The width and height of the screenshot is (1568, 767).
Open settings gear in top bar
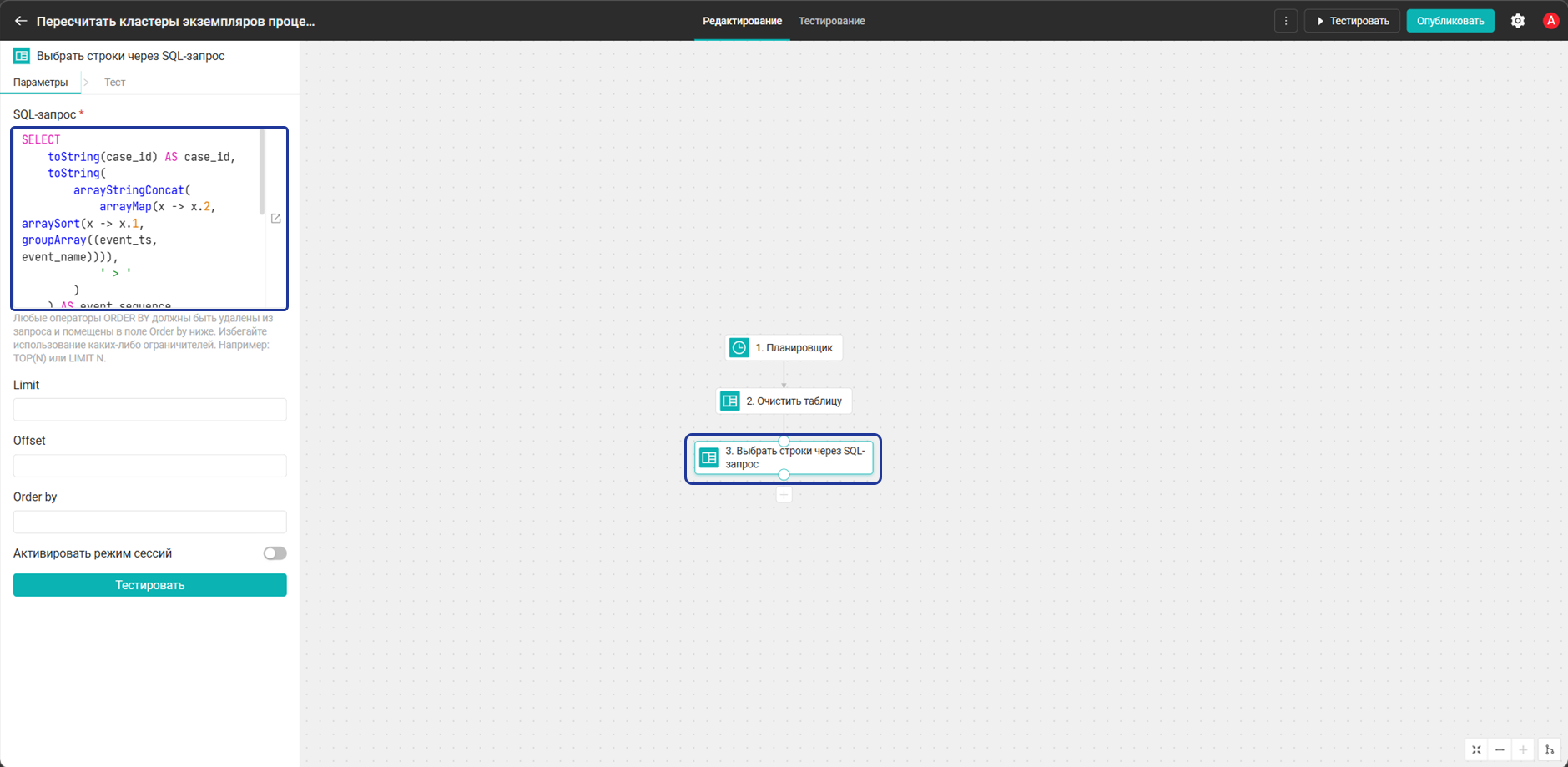coord(1518,21)
